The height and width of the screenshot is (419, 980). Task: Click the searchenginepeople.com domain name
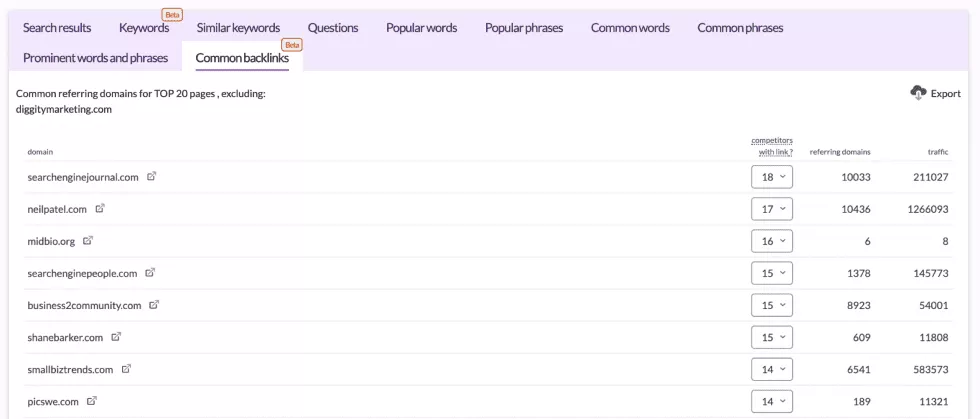(82, 273)
